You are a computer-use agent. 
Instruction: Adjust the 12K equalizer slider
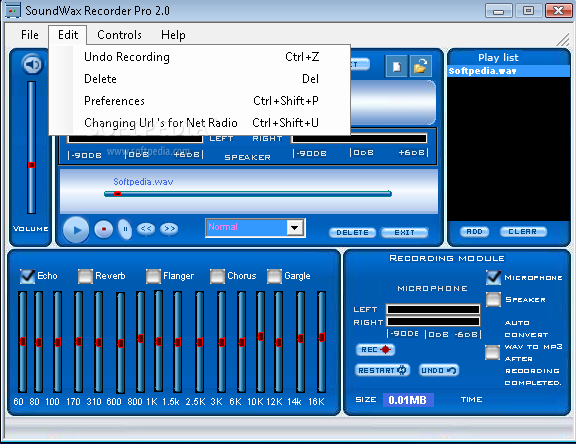coord(278,342)
